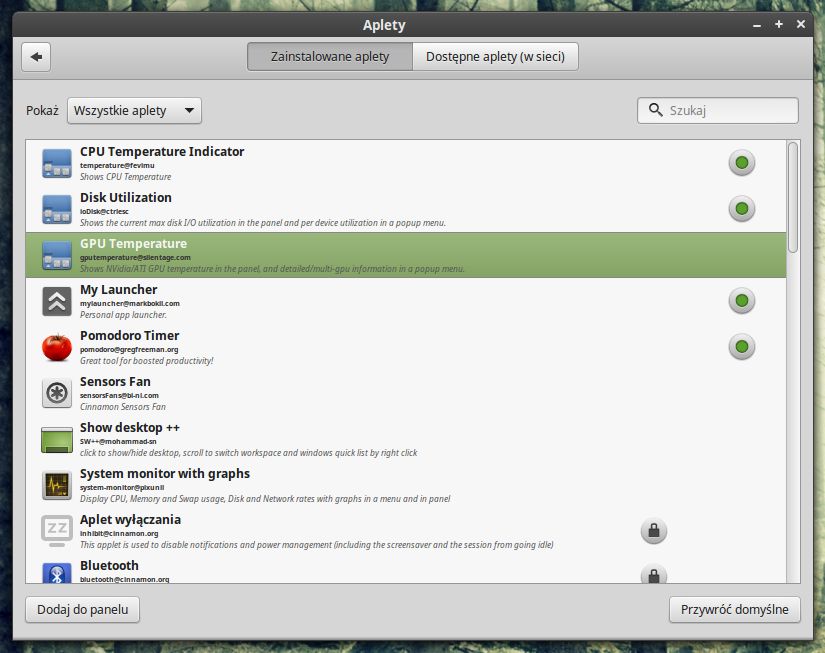Select the Aplet wyłączania row title

(x=130, y=519)
